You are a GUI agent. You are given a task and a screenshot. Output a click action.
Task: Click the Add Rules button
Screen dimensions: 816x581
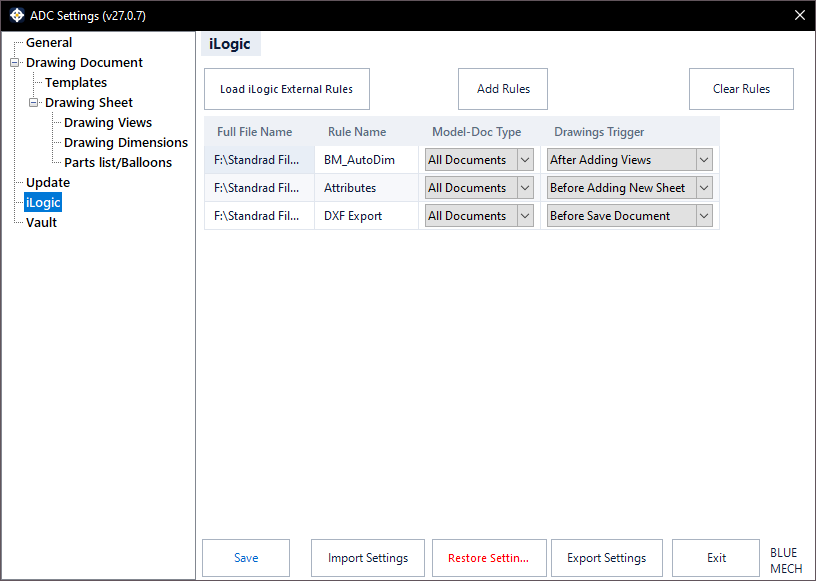[x=503, y=89]
